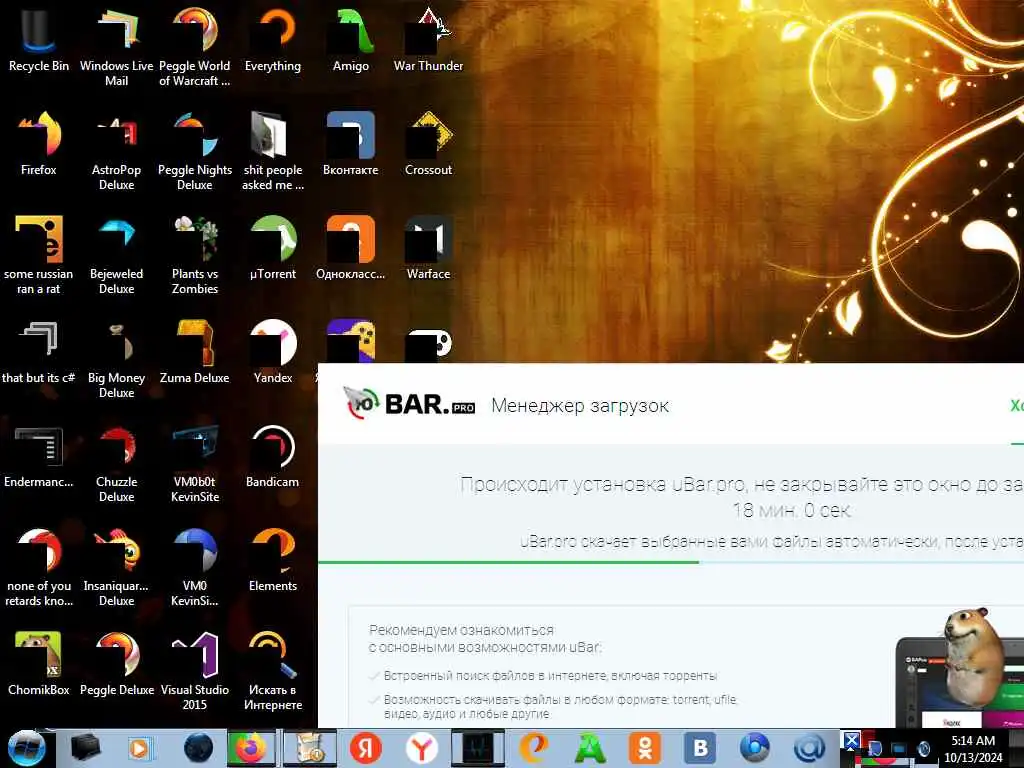Click the Менеджер загрузок heading text
This screenshot has height=768, width=1024.
pos(580,406)
